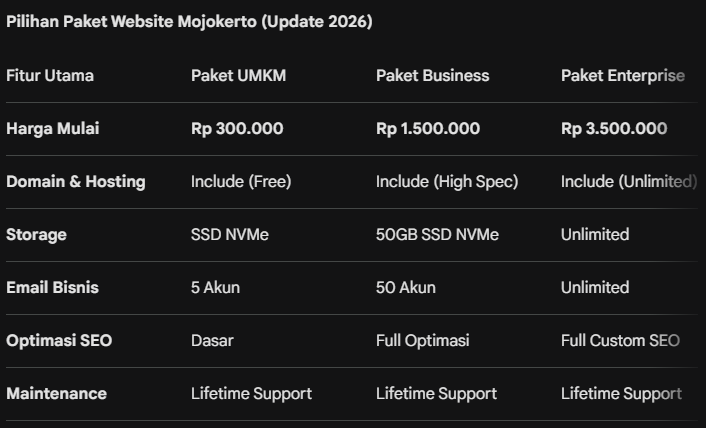Click the "Optimasi SEO" row label
The image size is (706, 428).
point(59,341)
